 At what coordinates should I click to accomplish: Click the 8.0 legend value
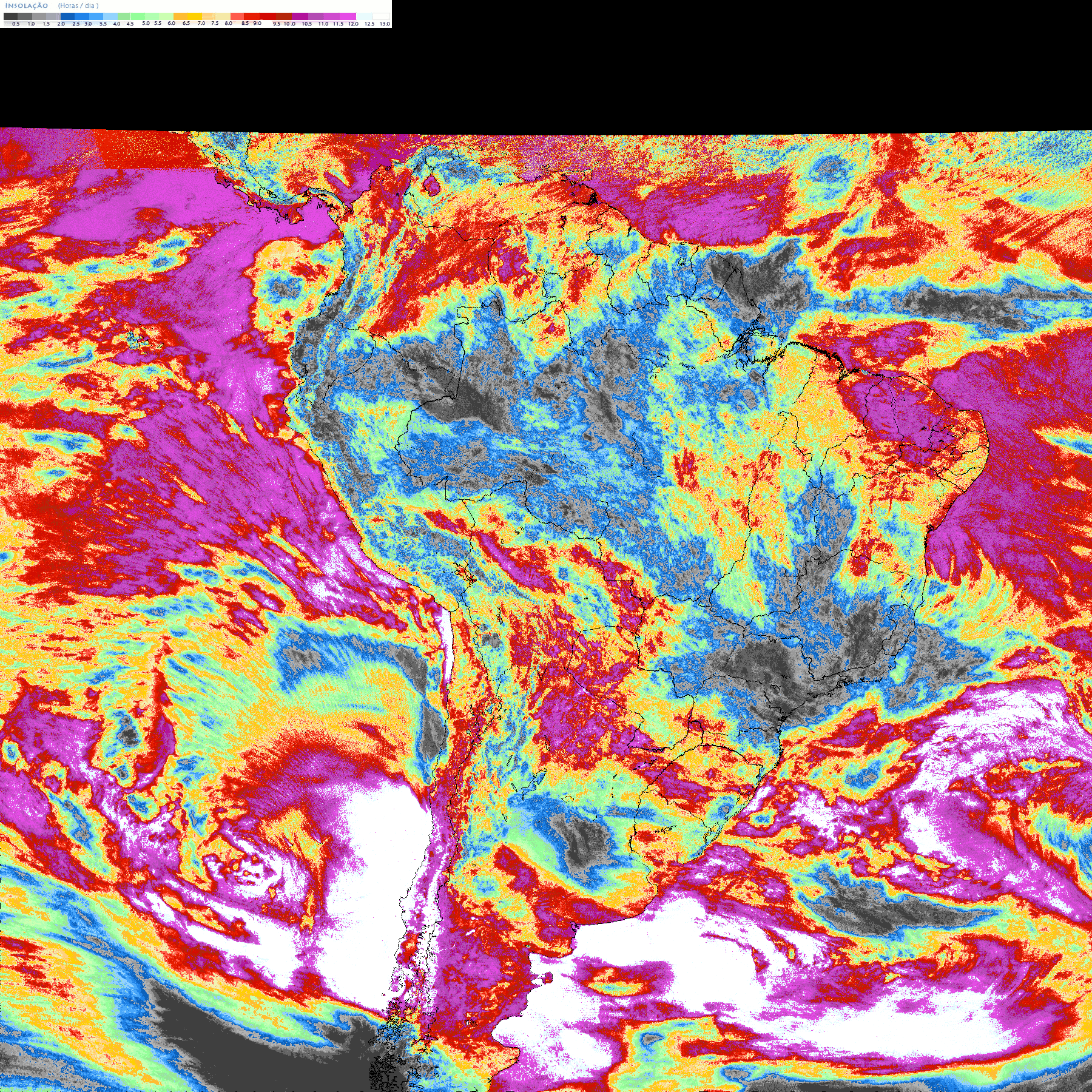229,23
